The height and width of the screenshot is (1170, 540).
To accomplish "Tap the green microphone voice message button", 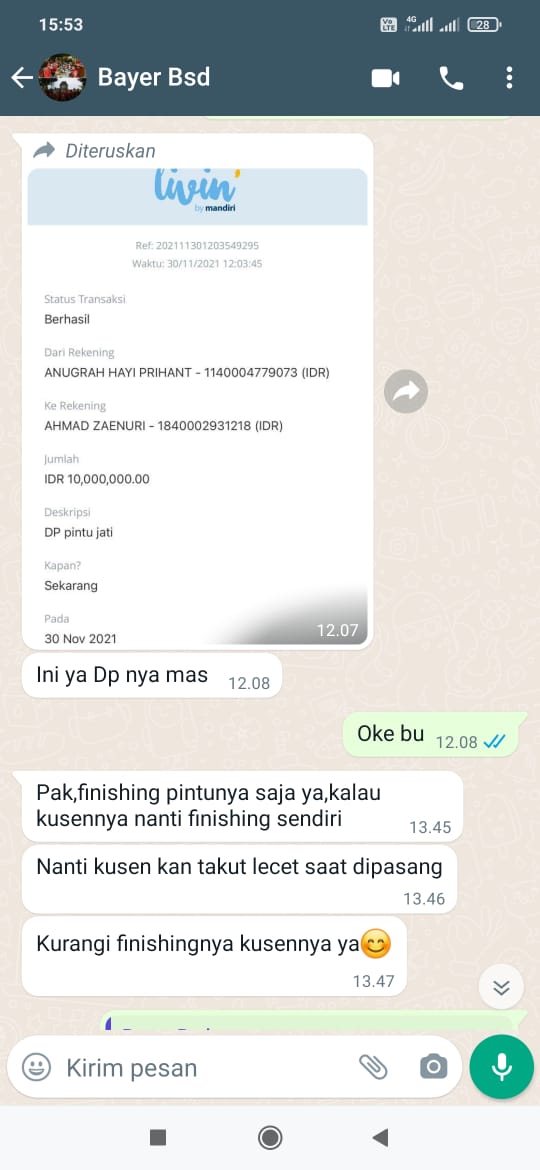I will 501,1067.
